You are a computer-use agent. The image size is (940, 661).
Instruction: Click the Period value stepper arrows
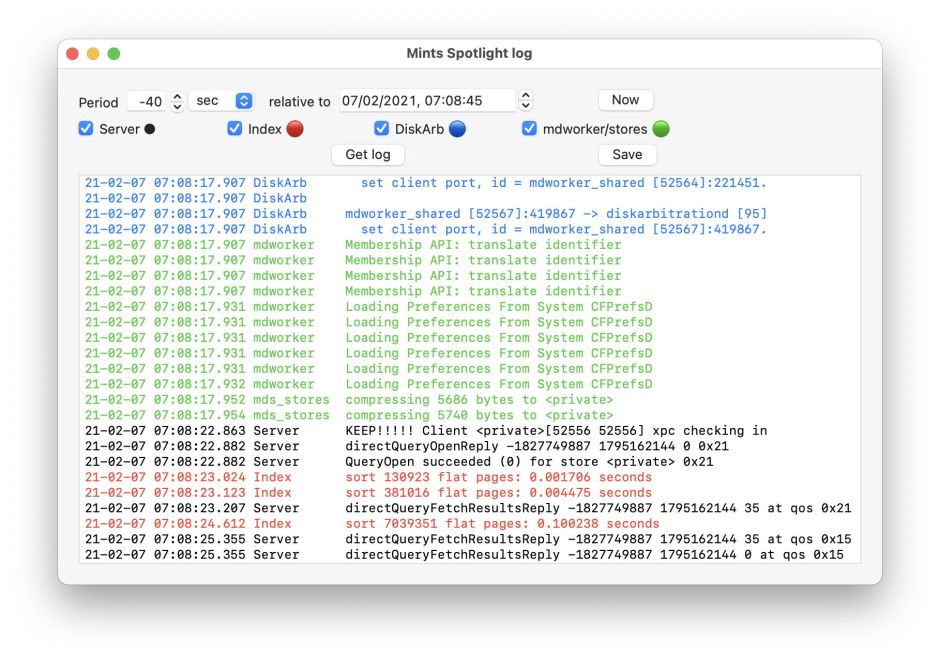pyautogui.click(x=177, y=101)
